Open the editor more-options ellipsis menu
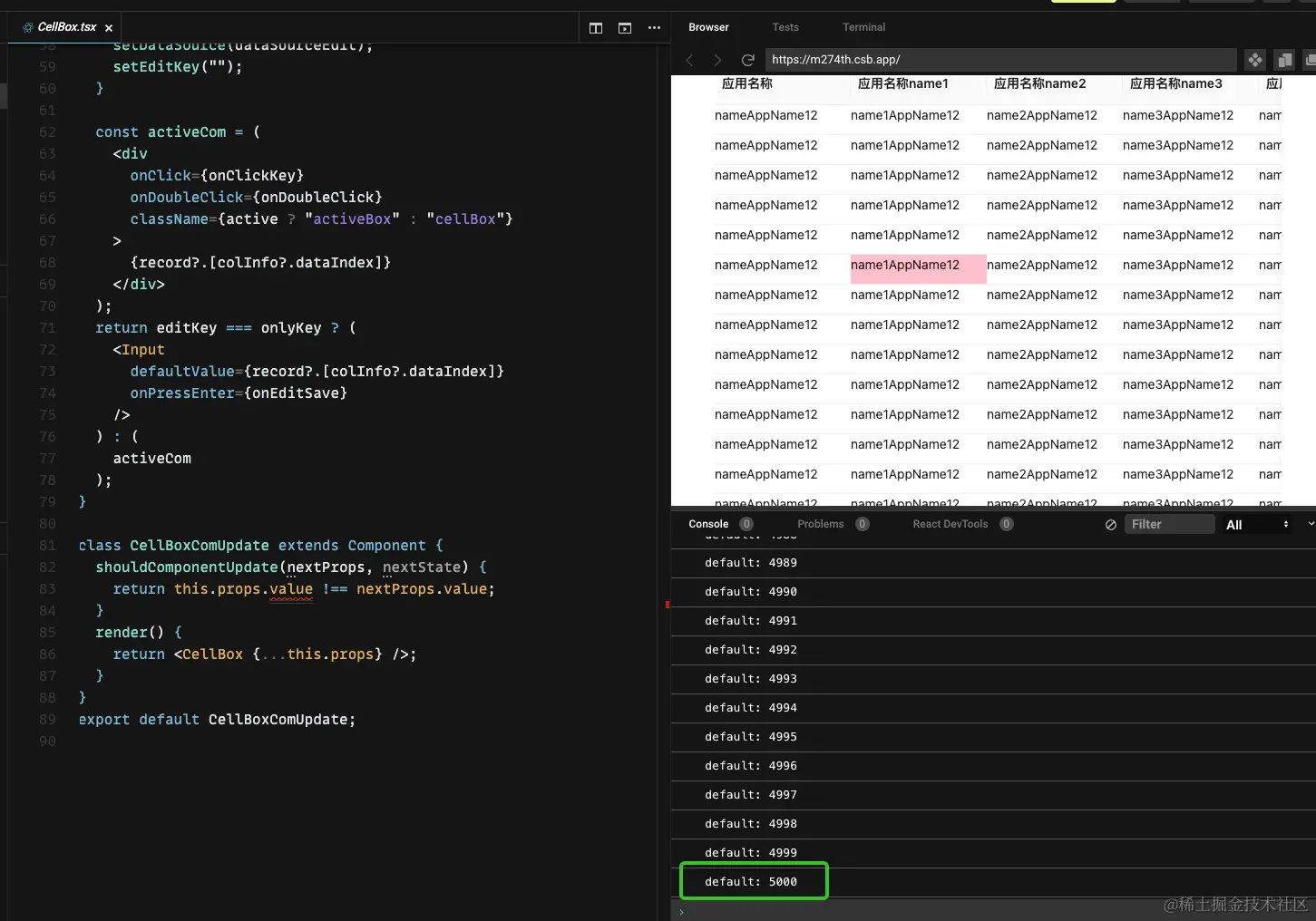The height and width of the screenshot is (921, 1316). tap(654, 28)
